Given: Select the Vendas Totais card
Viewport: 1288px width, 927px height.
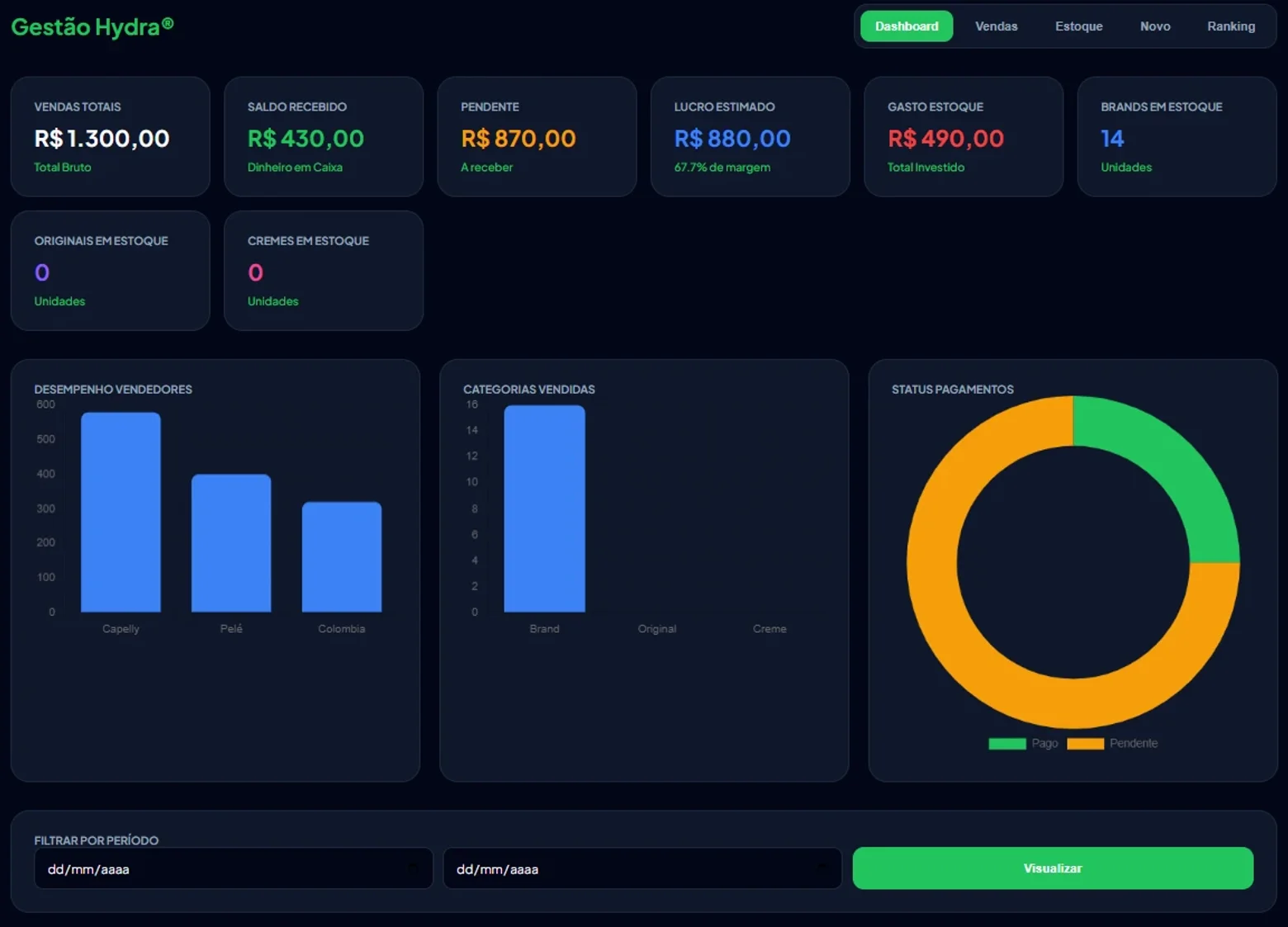Looking at the screenshot, I should [110, 136].
